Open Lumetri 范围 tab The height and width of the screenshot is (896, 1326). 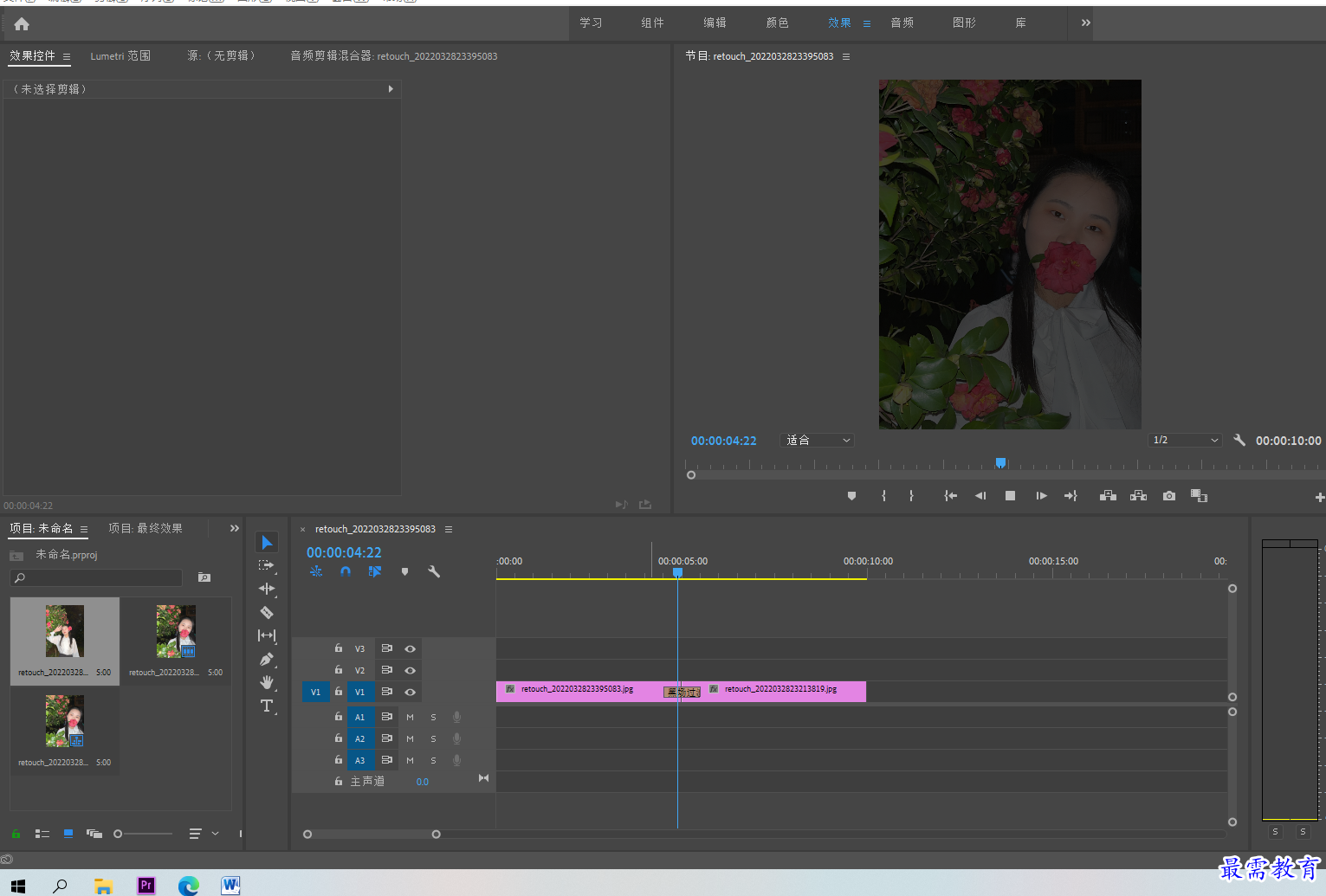[x=120, y=56]
